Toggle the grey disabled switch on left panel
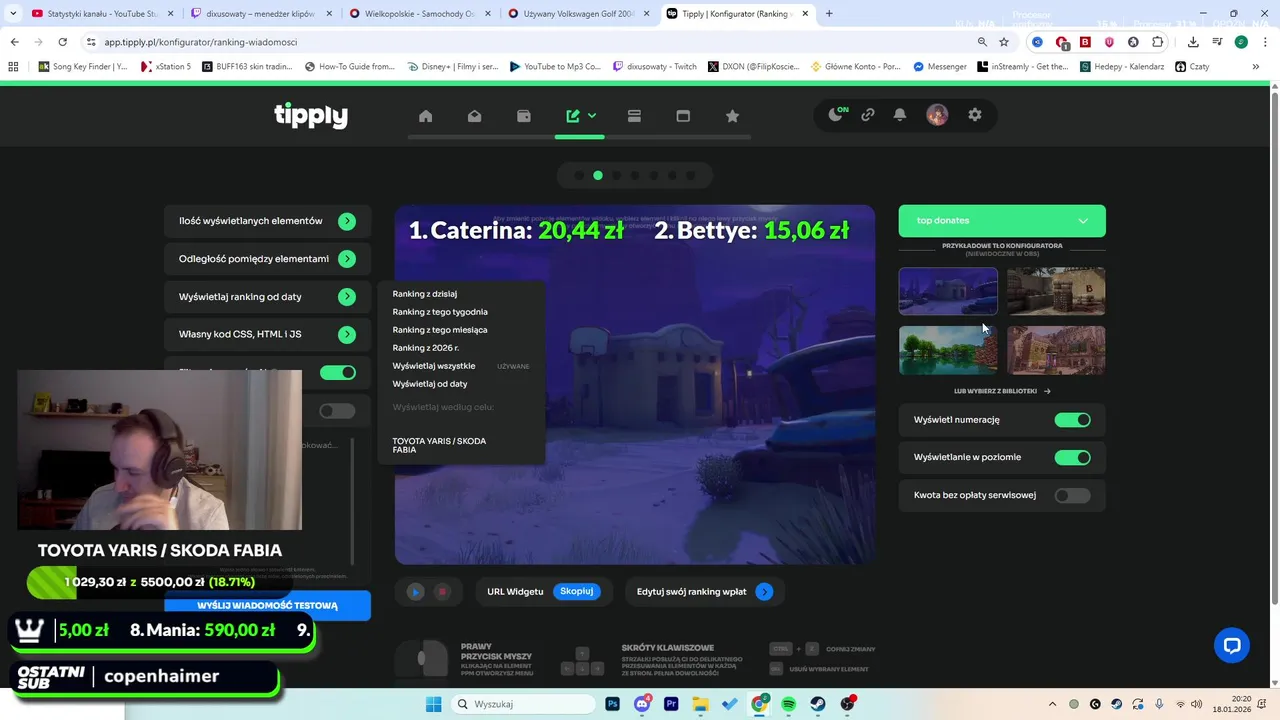 (x=338, y=411)
